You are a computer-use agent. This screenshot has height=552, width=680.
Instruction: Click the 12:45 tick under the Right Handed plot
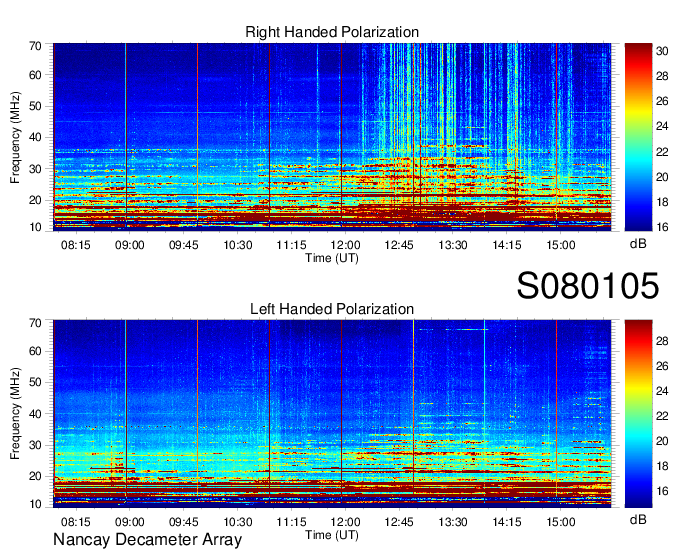pyautogui.click(x=399, y=245)
